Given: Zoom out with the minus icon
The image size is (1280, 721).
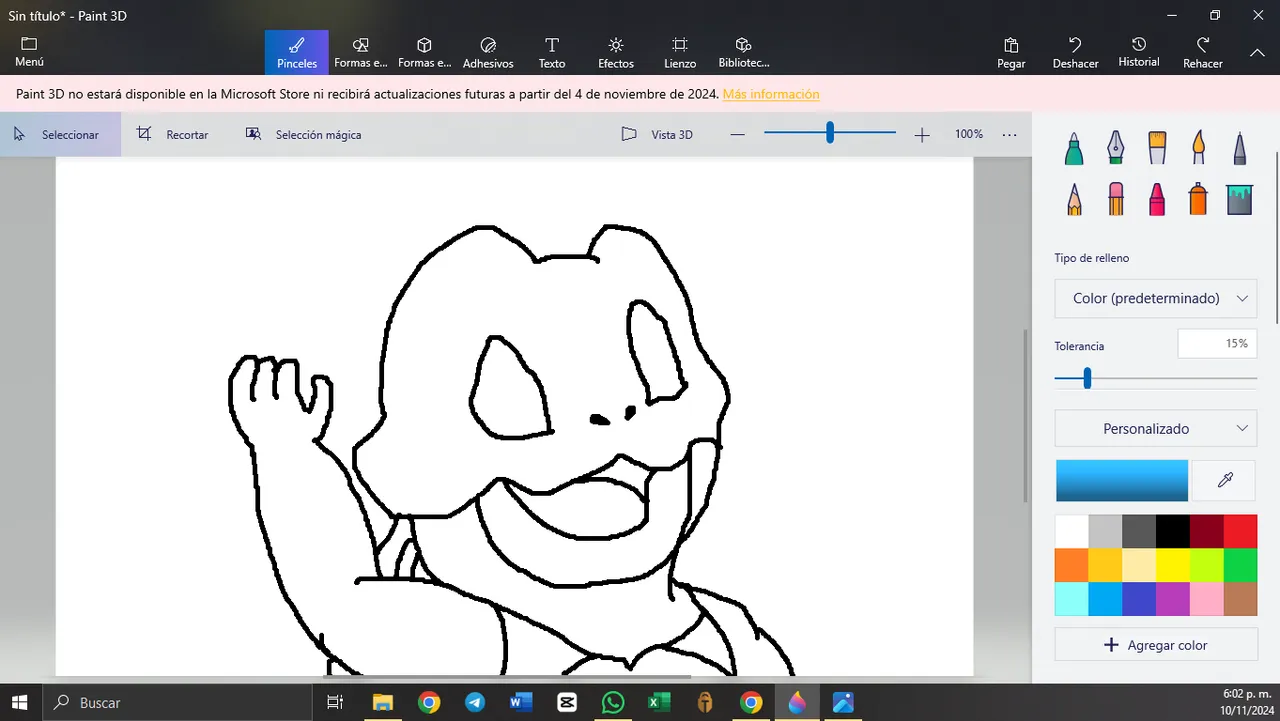Looking at the screenshot, I should pyautogui.click(x=737, y=134).
